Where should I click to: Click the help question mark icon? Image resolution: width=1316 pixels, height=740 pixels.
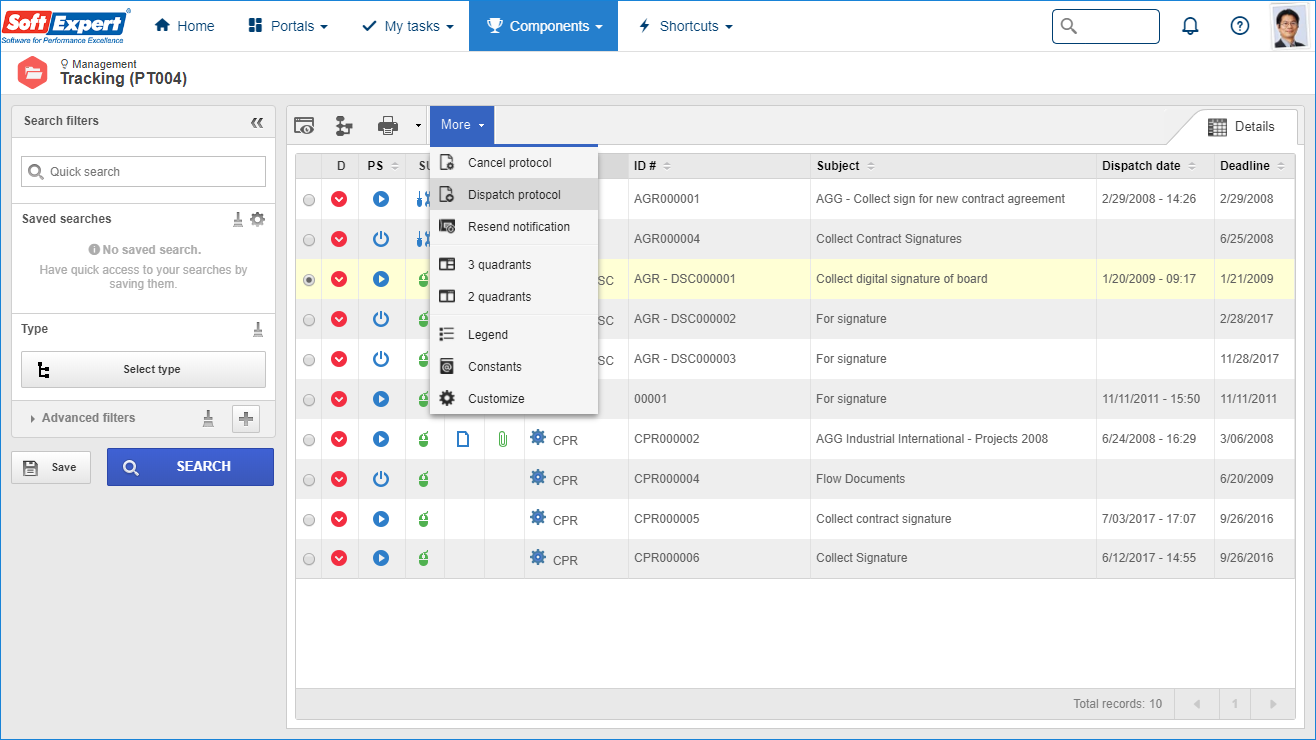pos(1240,26)
